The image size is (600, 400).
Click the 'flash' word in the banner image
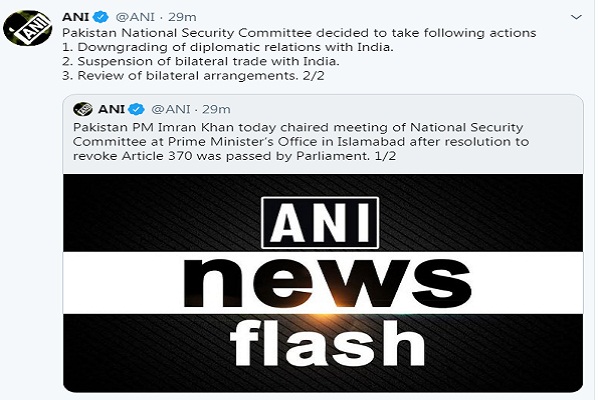pos(328,344)
